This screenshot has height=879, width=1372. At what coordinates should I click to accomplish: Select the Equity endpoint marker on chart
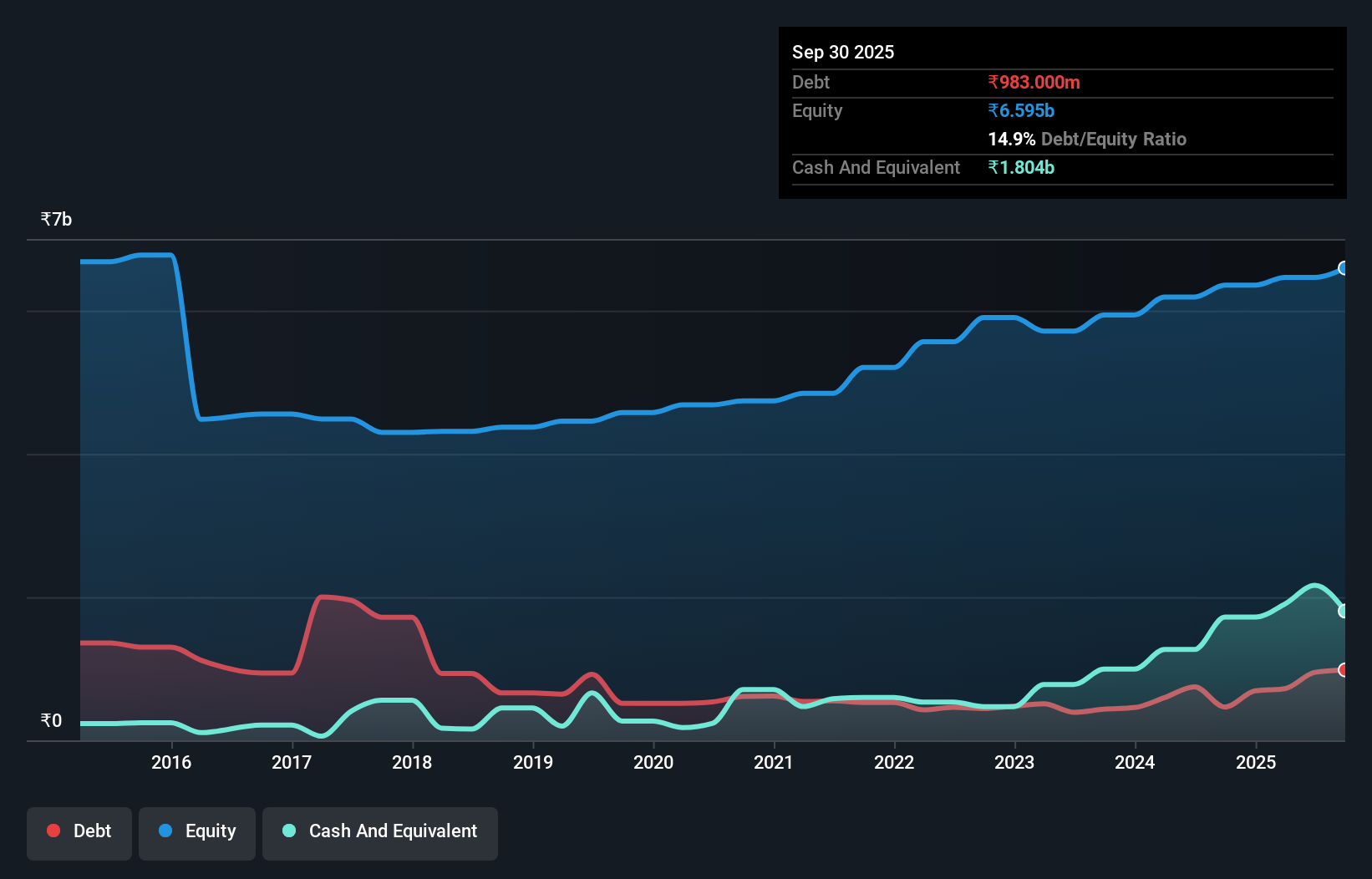(1344, 268)
